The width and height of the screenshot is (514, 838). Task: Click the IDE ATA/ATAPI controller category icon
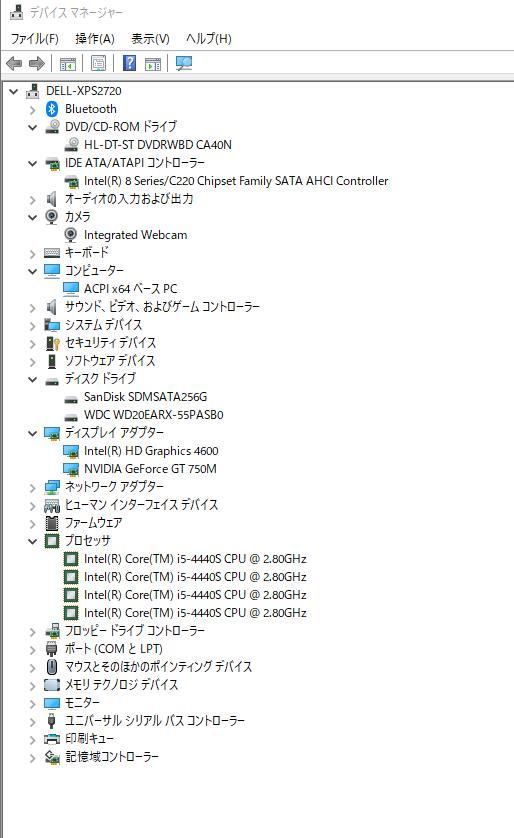(52, 163)
